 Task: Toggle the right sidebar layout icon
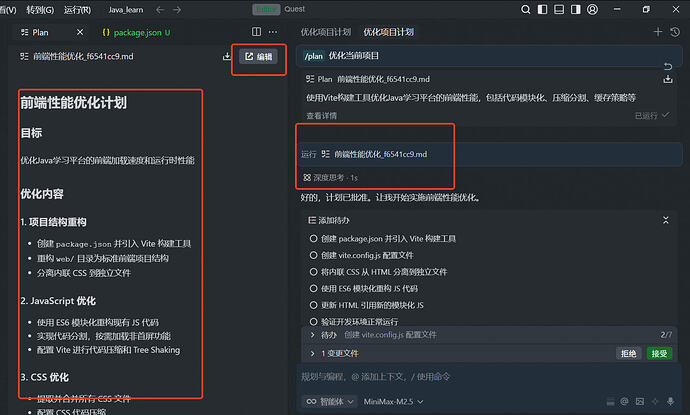click(576, 9)
